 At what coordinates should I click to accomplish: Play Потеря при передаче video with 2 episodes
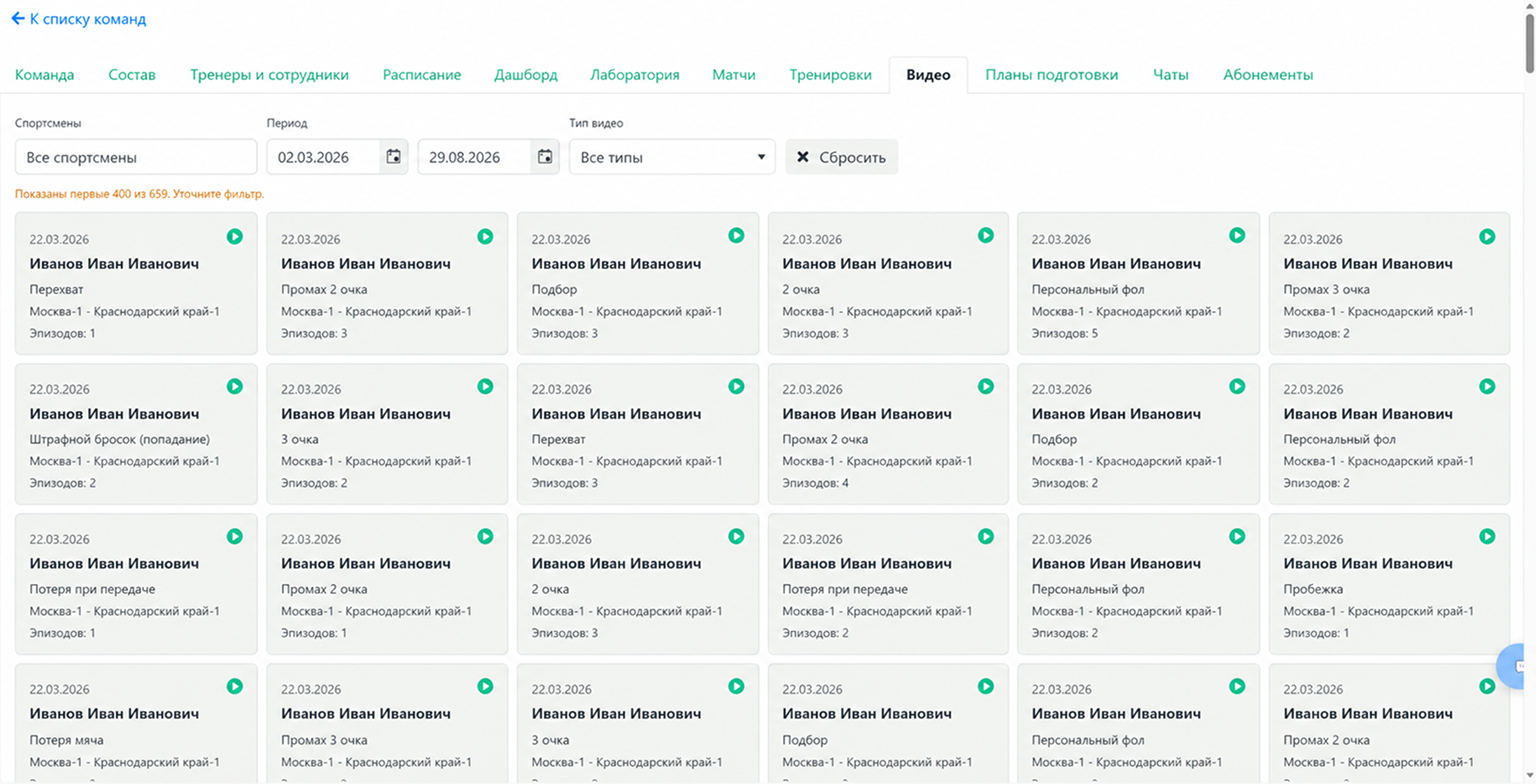[985, 536]
